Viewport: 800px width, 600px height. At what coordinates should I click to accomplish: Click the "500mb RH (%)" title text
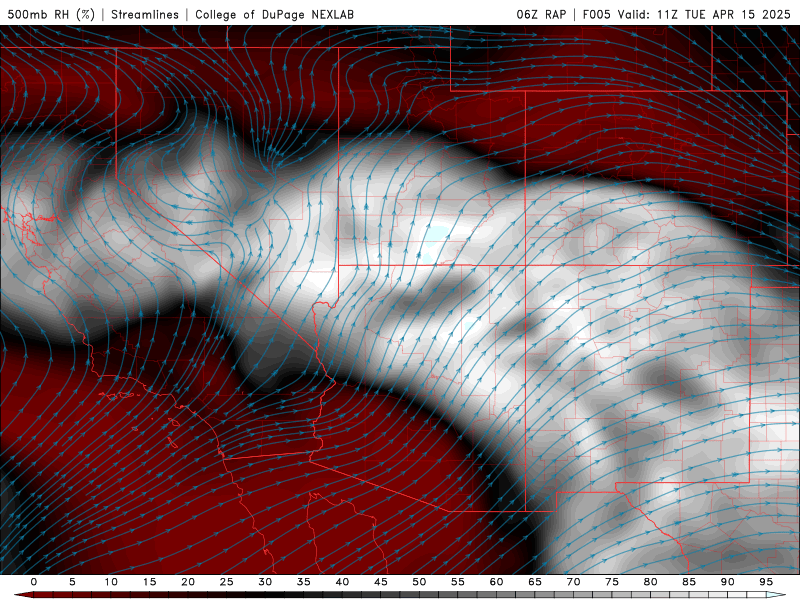coord(51,14)
